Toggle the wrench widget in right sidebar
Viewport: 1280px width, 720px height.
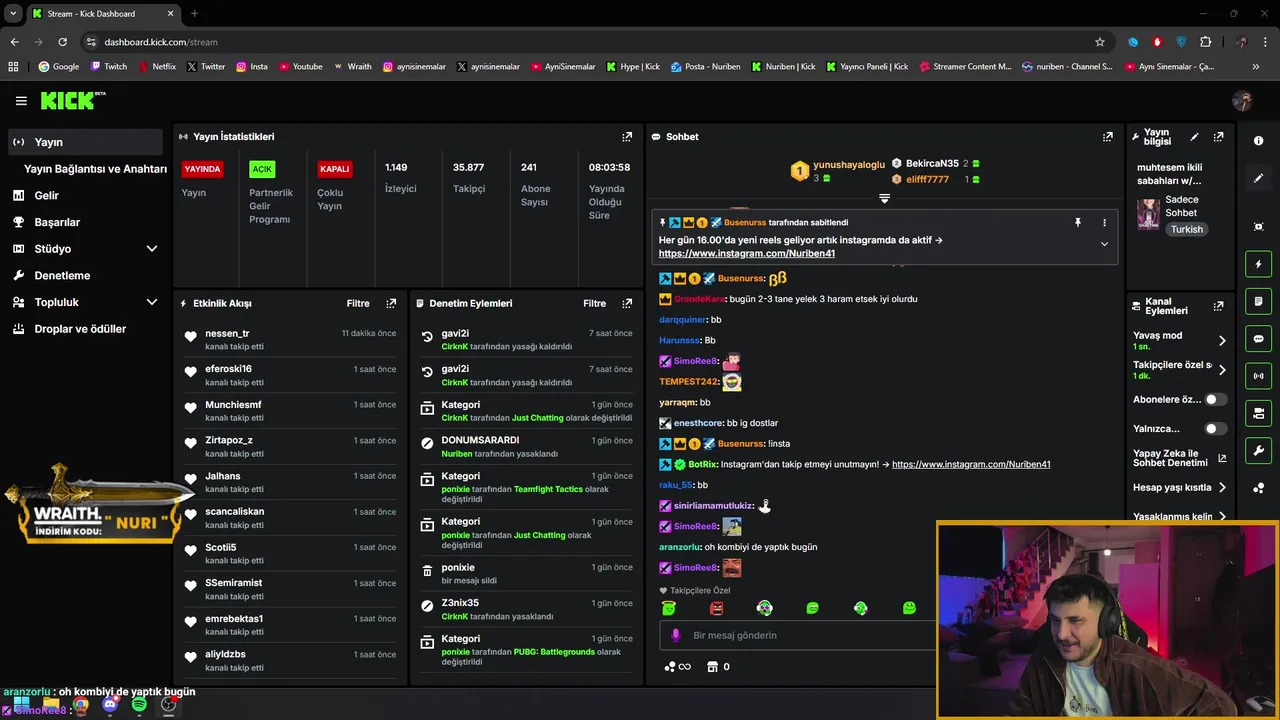tap(1258, 450)
